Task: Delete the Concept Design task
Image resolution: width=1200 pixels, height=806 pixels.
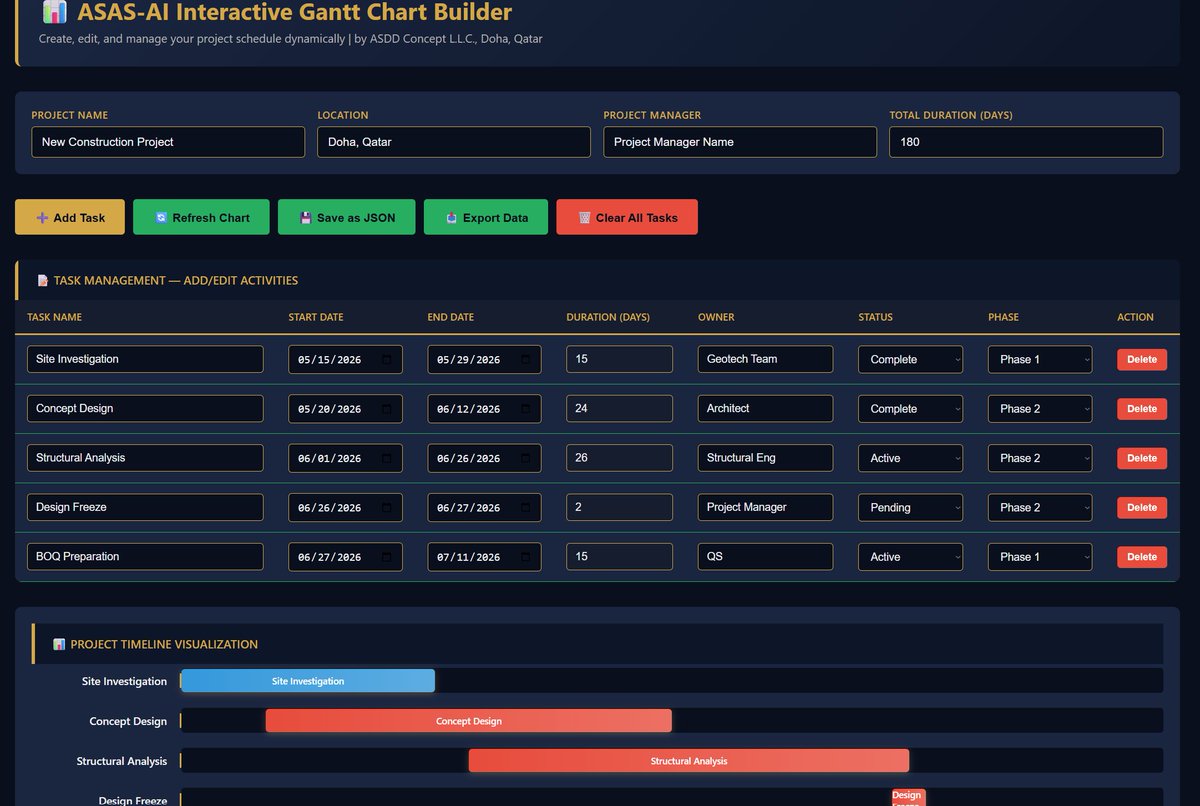Action: point(1142,408)
